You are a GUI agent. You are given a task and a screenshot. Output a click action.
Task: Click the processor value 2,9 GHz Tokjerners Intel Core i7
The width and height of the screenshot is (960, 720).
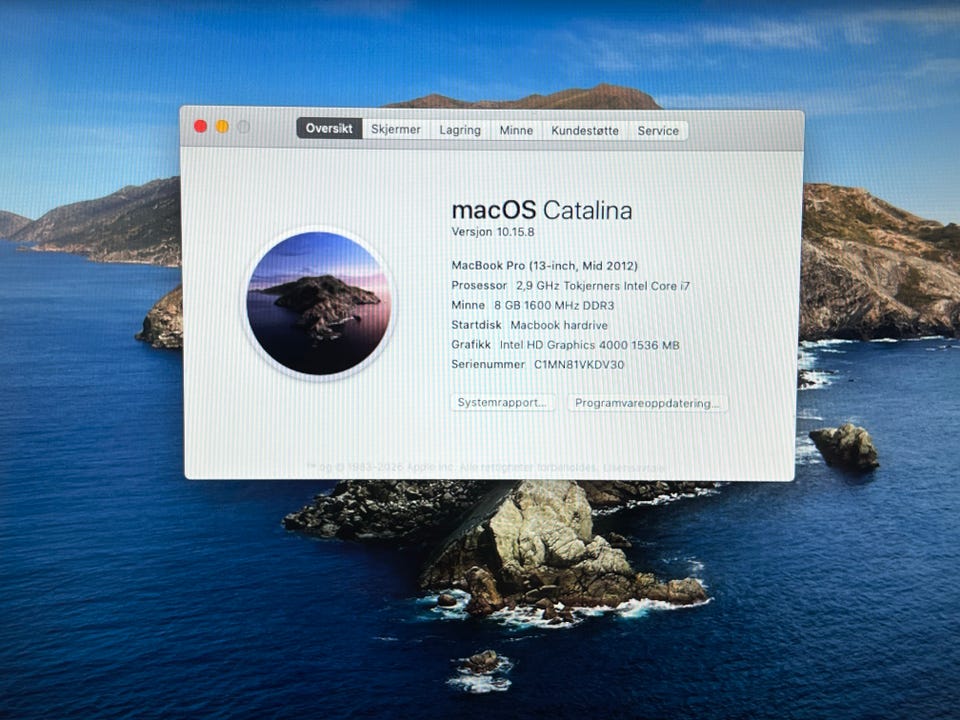602,285
